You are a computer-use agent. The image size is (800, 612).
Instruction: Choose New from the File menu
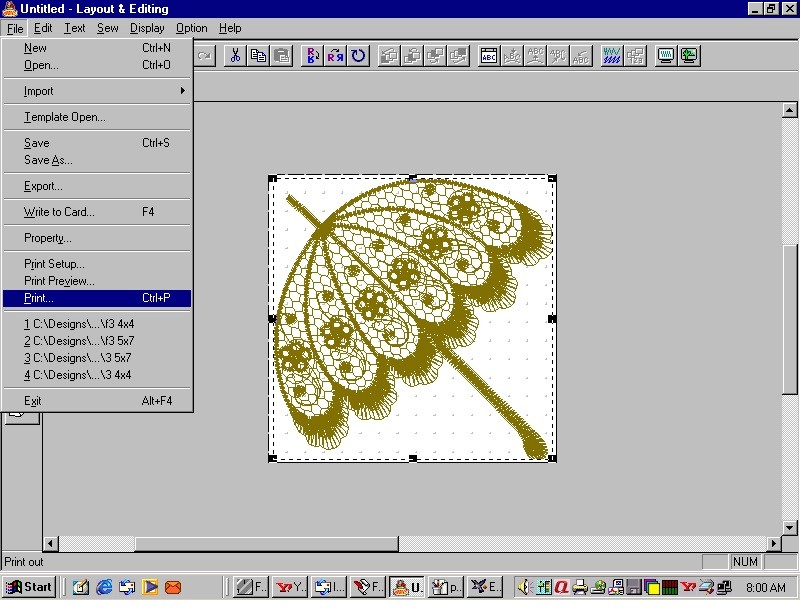(97, 48)
